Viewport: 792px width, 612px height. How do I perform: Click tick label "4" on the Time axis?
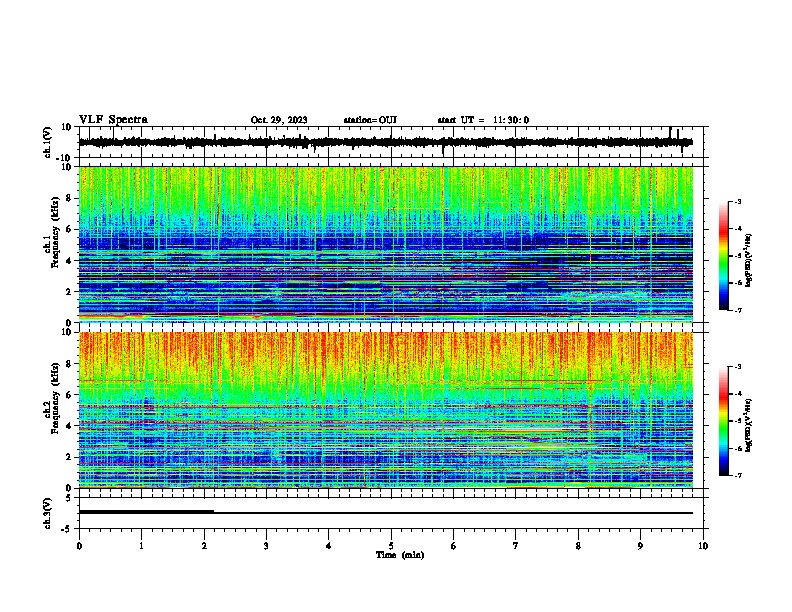point(329,546)
